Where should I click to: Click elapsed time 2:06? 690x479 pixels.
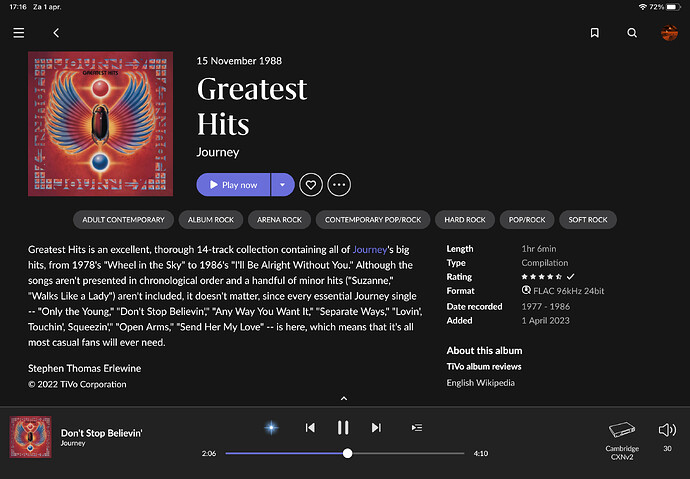click(x=209, y=453)
